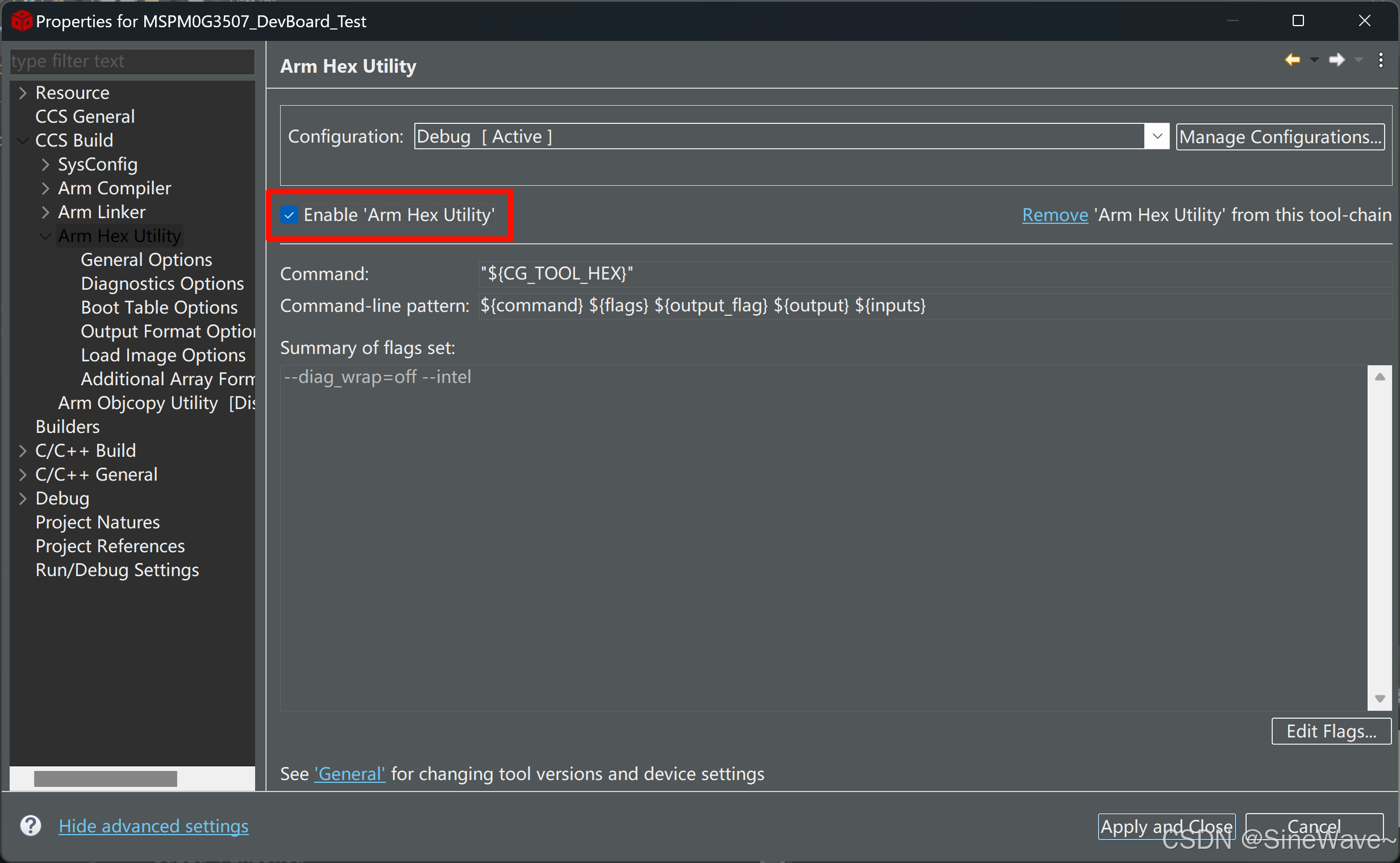Click the back navigation arrow icon
Image resolution: width=1400 pixels, height=863 pixels.
[1292, 59]
